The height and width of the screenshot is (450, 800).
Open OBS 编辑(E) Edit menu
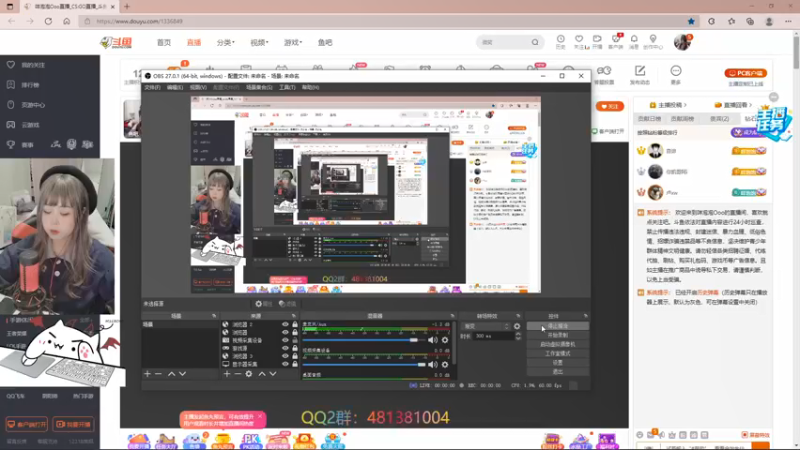tap(174, 87)
